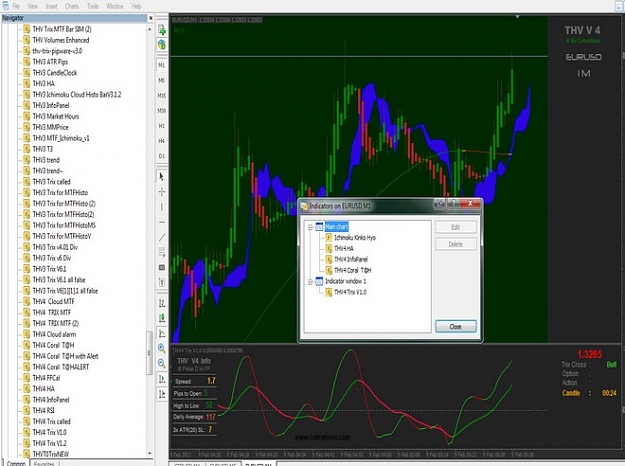Select the equidistant channel tool
This screenshot has width=625, height=466.
[x=161, y=252]
